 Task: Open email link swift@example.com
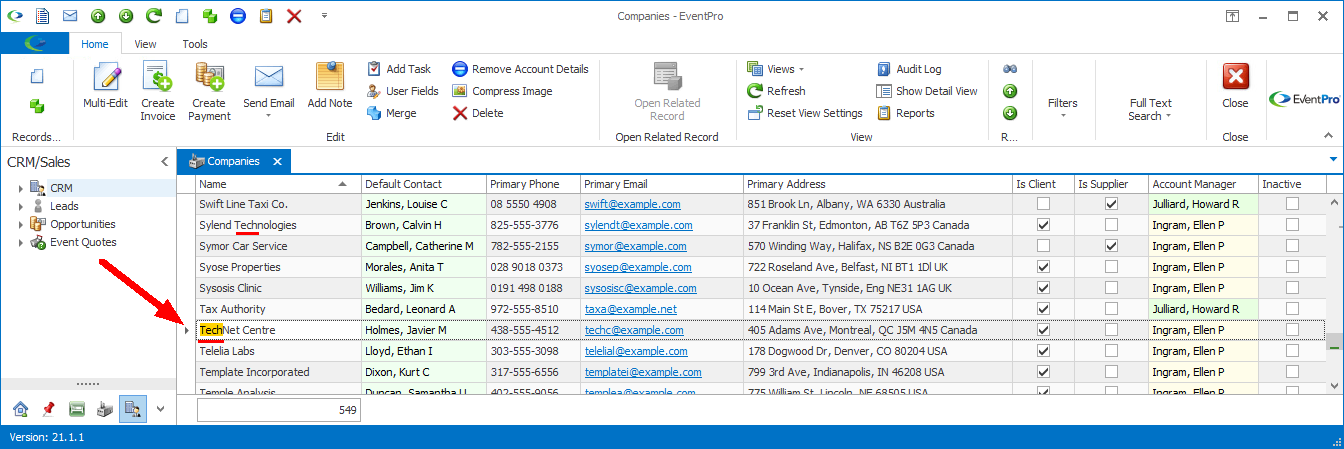(x=632, y=204)
